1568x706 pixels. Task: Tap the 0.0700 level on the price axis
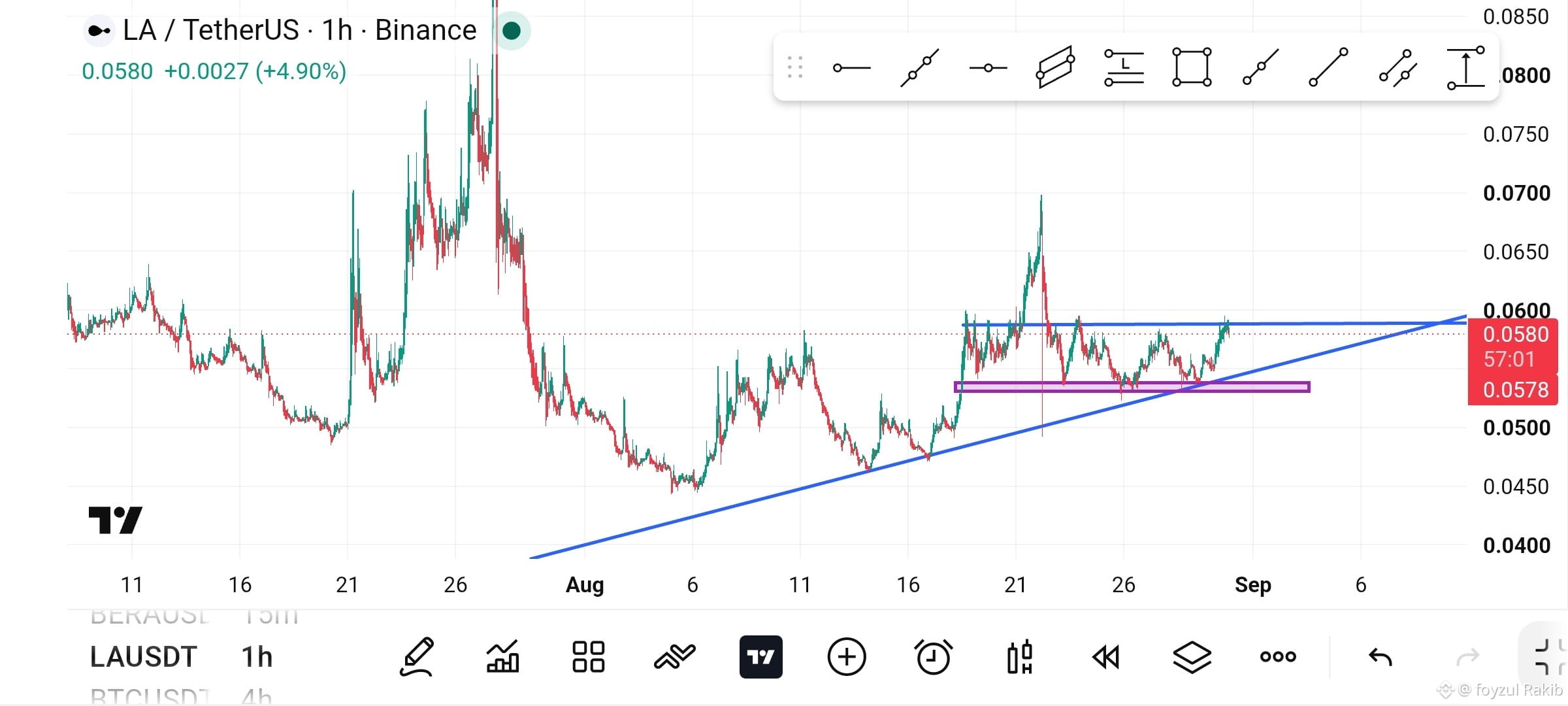pos(1516,193)
